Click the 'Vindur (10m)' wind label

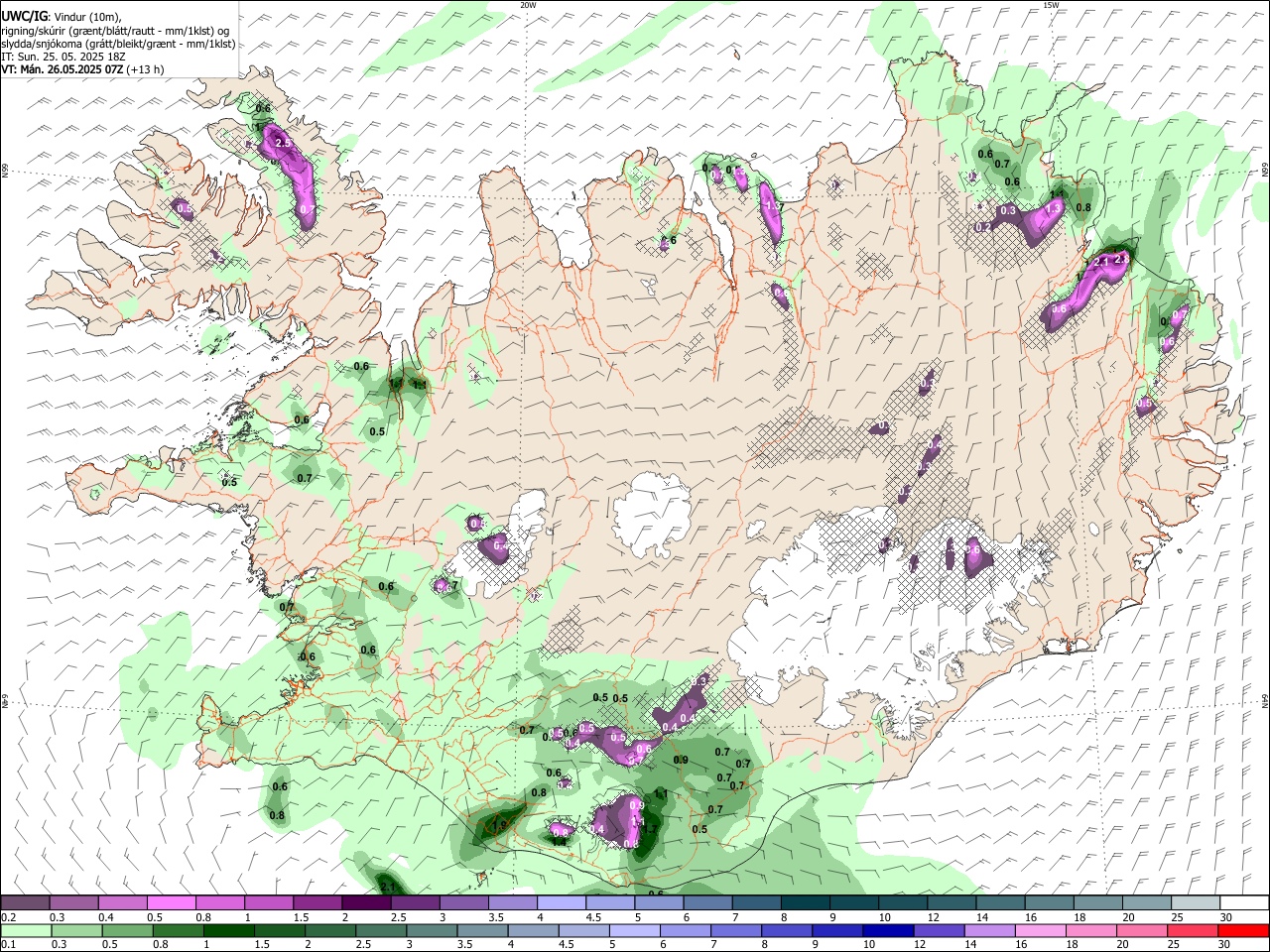click(87, 17)
